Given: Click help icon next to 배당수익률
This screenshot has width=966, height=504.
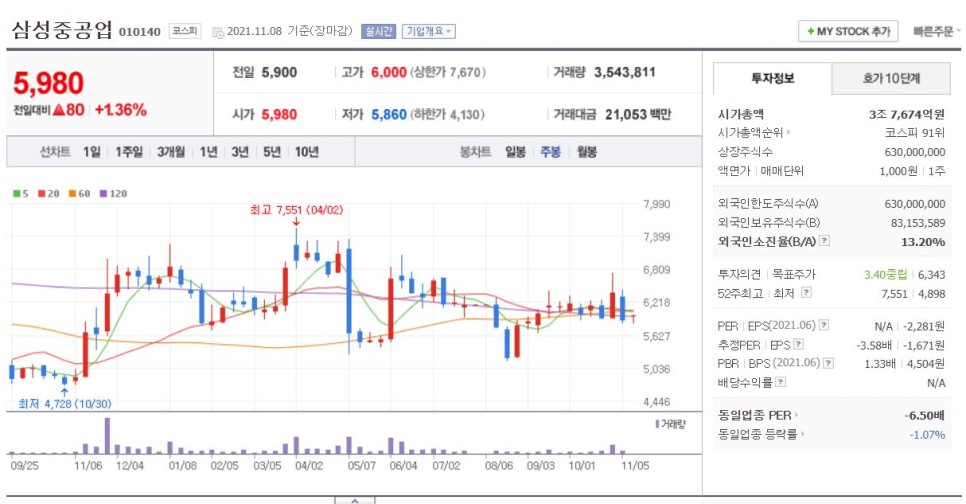Looking at the screenshot, I should pyautogui.click(x=781, y=382).
